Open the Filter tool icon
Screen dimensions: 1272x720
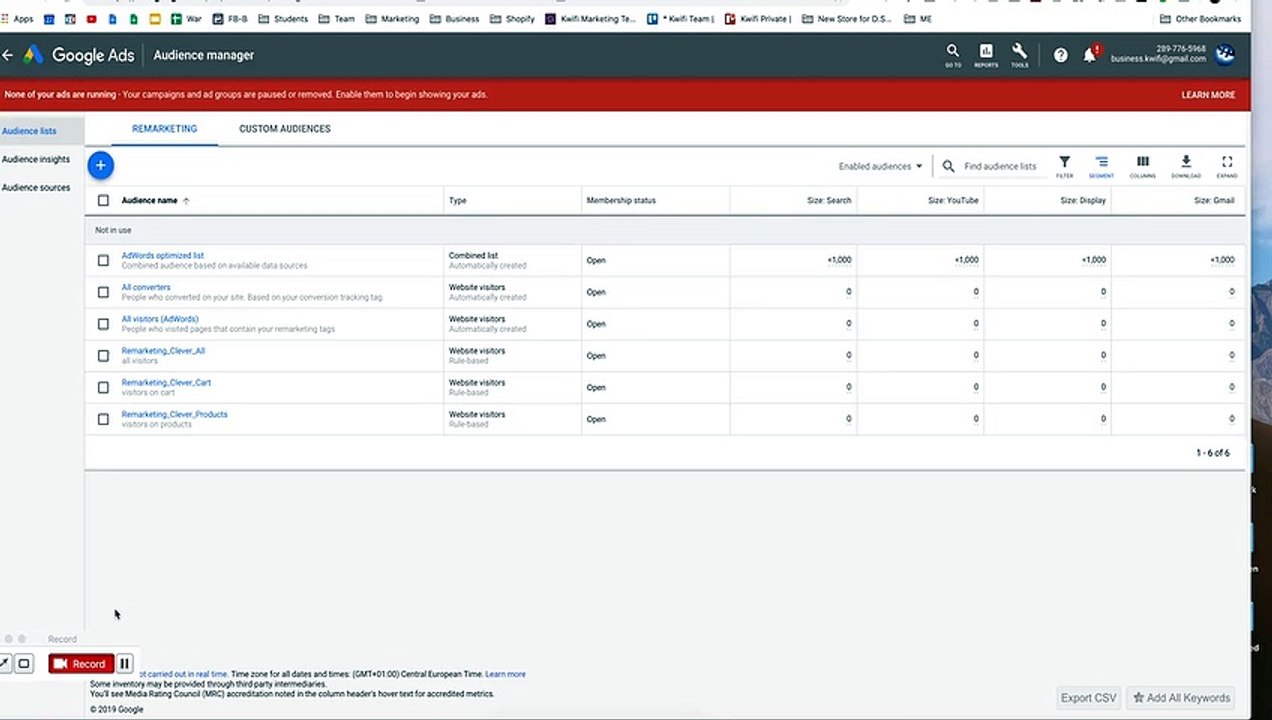point(1064,165)
